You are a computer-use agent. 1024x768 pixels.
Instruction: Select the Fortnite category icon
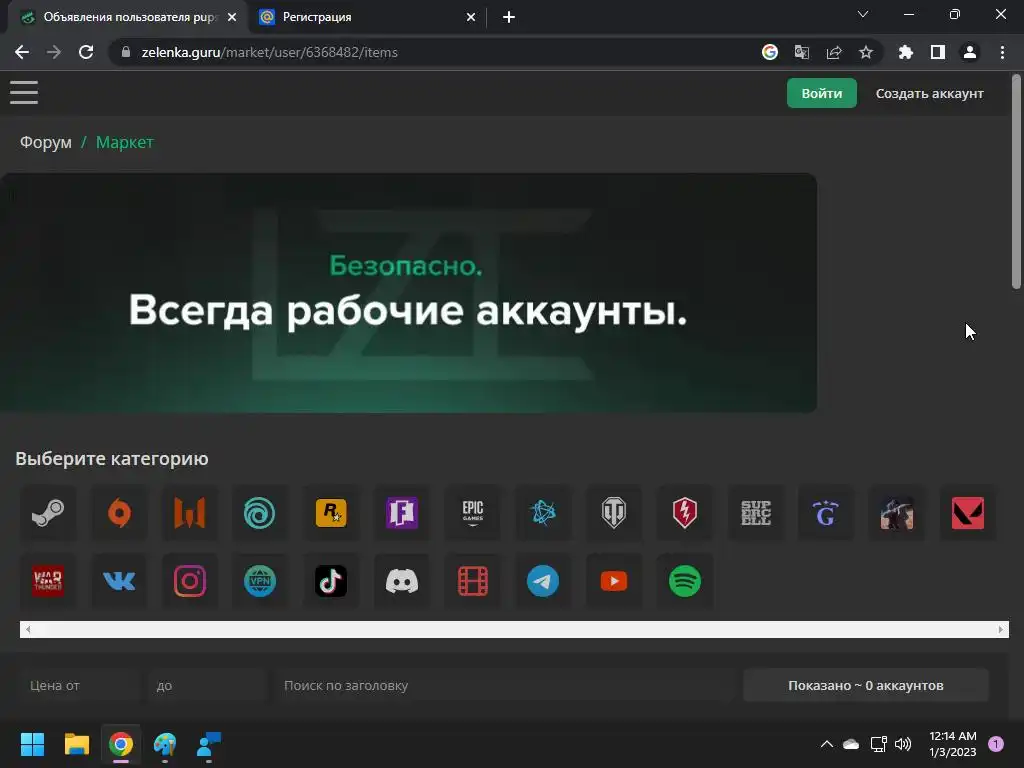402,513
